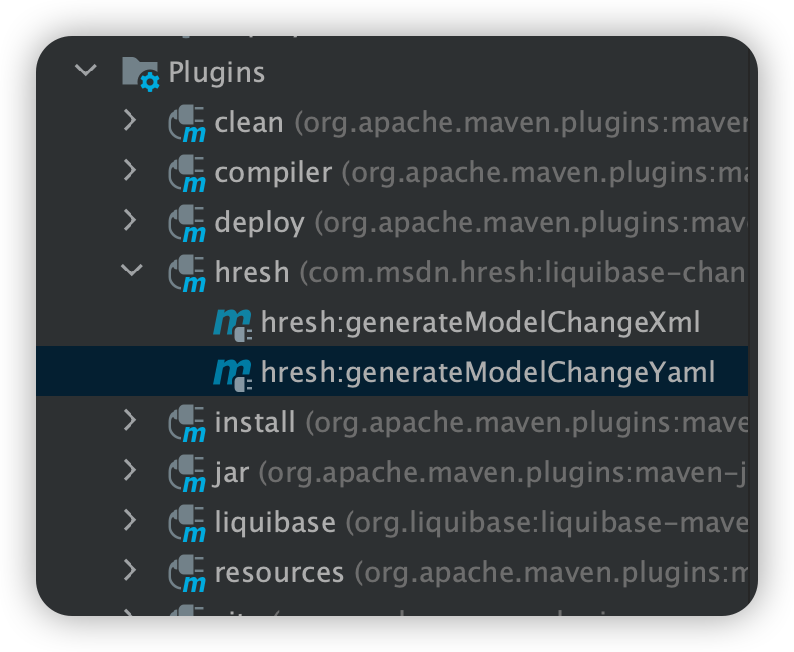Expand the resources plugin node

[130, 570]
